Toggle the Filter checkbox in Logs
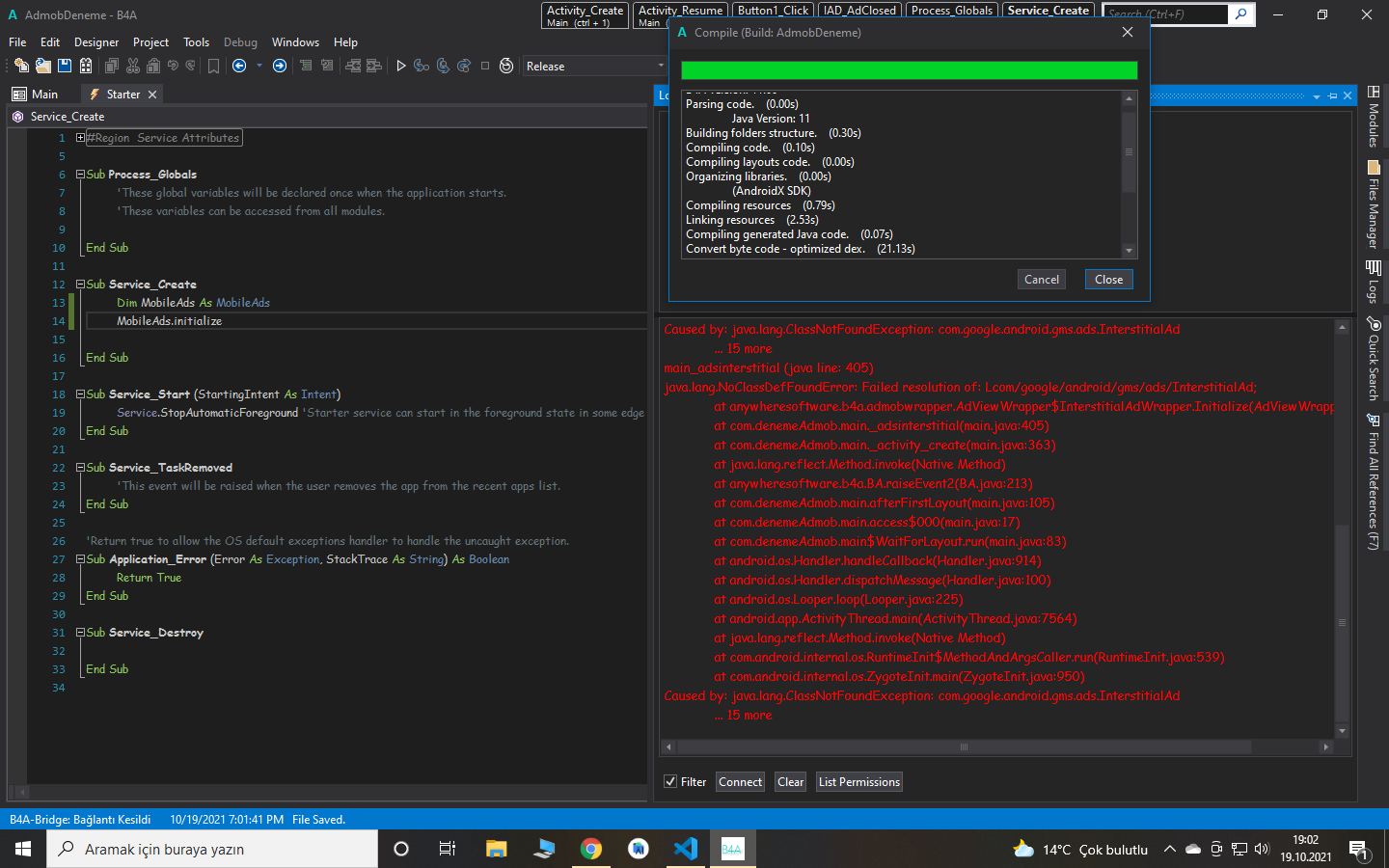The height and width of the screenshot is (868, 1389). point(670,781)
